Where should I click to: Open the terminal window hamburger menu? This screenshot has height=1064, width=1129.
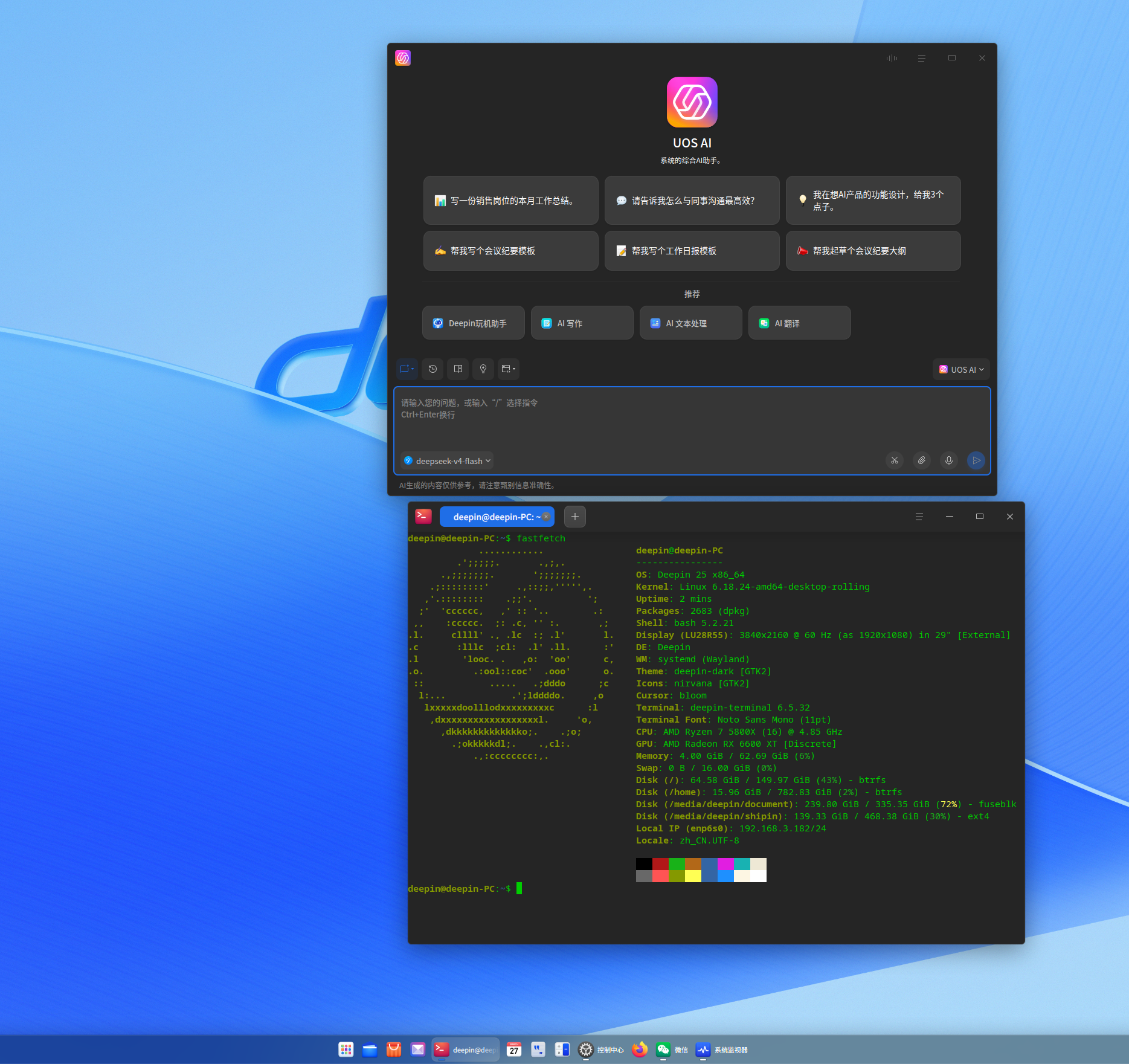pyautogui.click(x=919, y=517)
